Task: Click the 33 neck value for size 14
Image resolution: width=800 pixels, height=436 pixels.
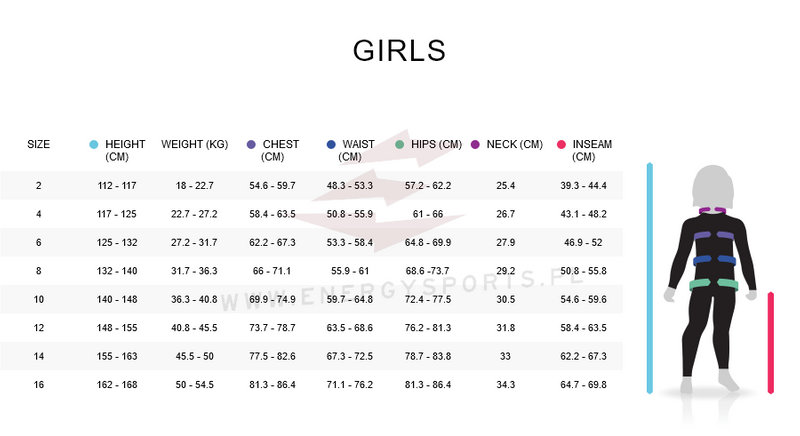Action: 506,357
